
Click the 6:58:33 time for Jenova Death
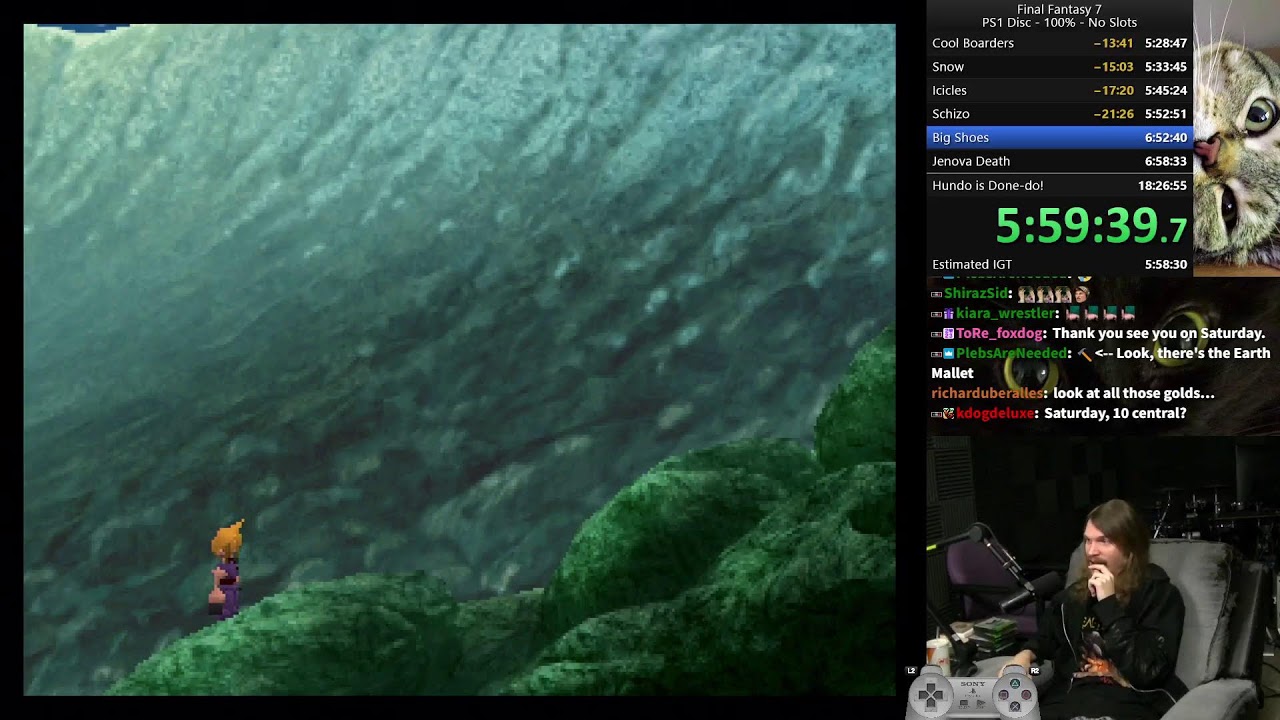pyautogui.click(x=1166, y=161)
